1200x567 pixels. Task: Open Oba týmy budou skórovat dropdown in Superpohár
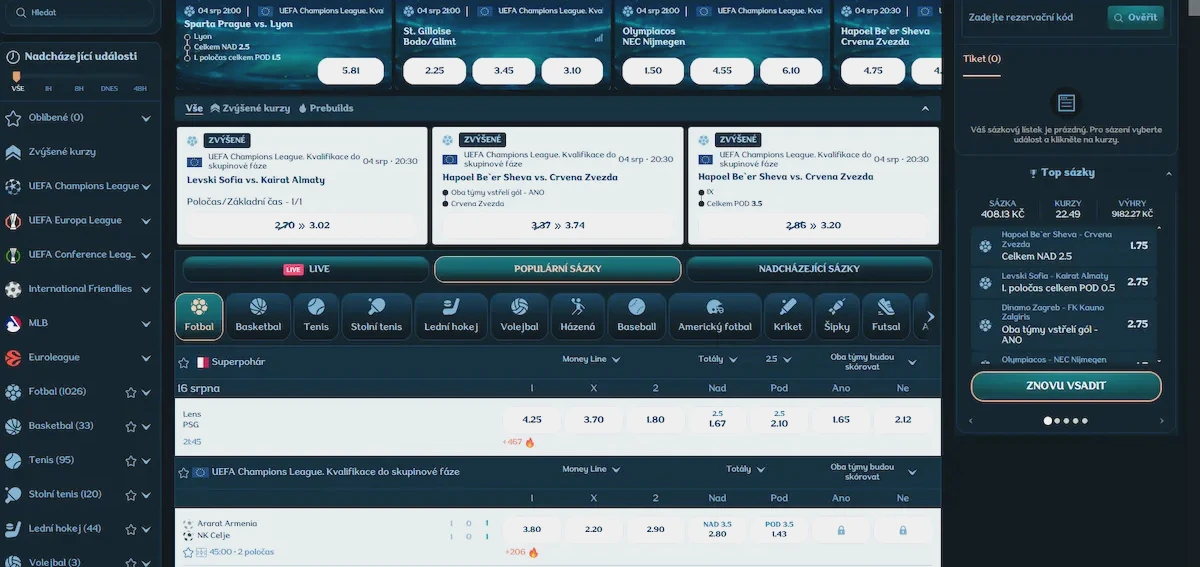coord(873,361)
